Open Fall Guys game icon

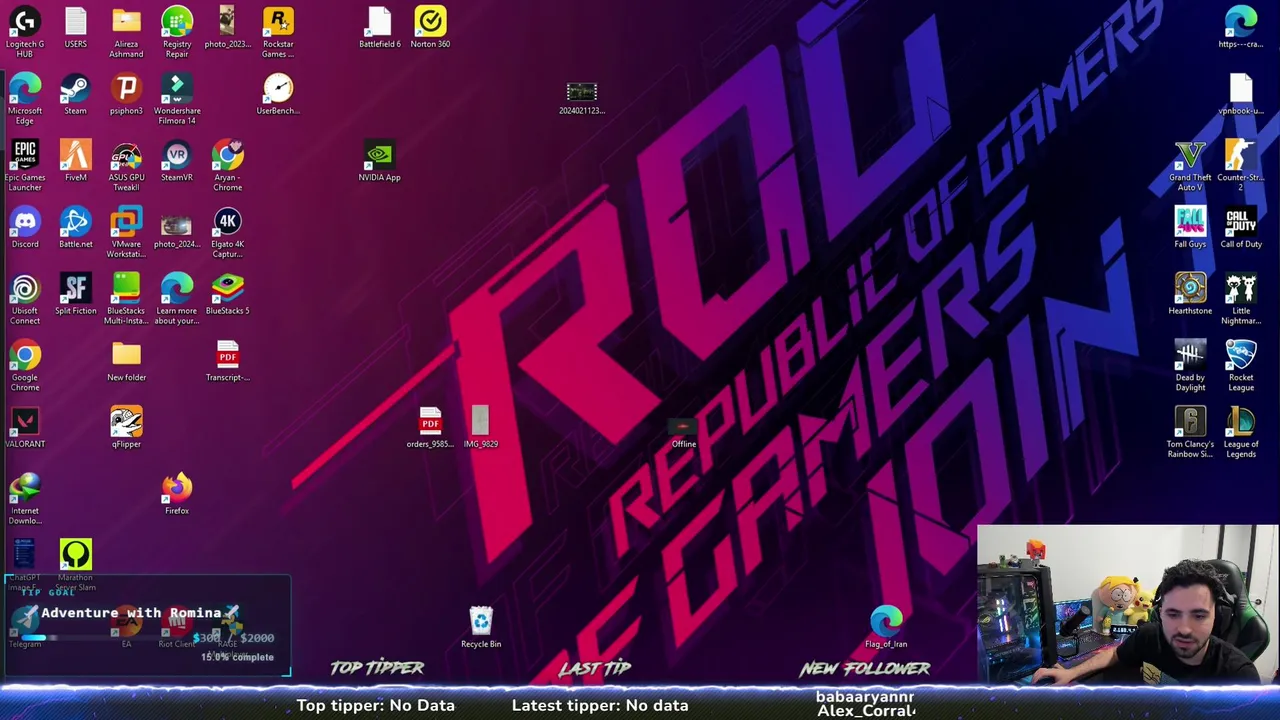pos(1190,227)
